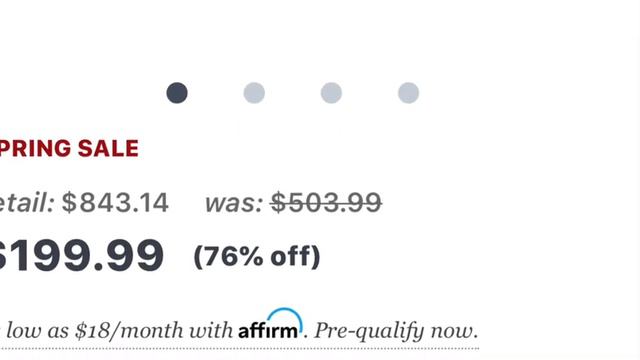Jump to the fourth carousel dot

coord(408,93)
